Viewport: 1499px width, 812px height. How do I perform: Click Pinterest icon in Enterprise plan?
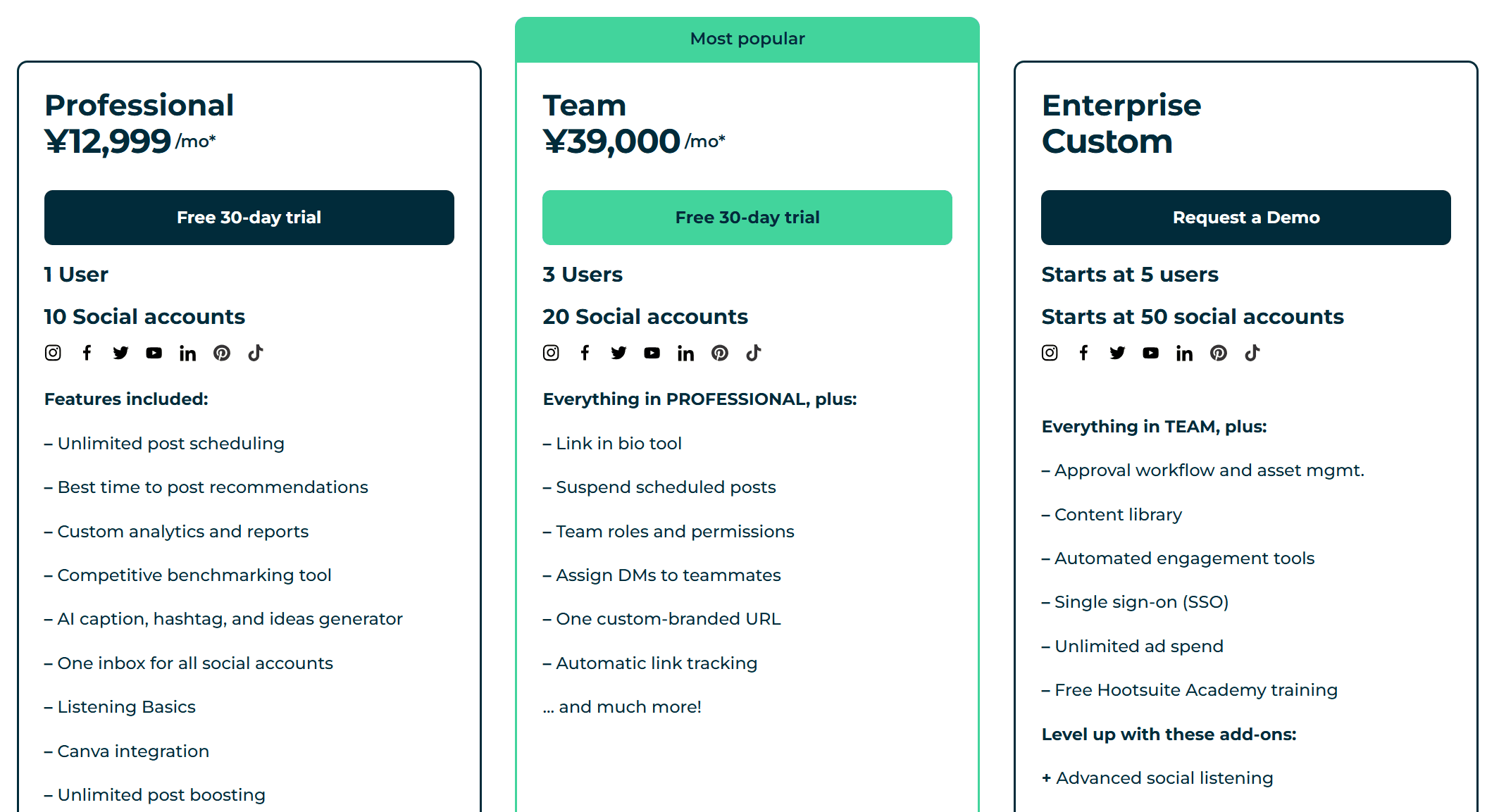pyautogui.click(x=1219, y=353)
